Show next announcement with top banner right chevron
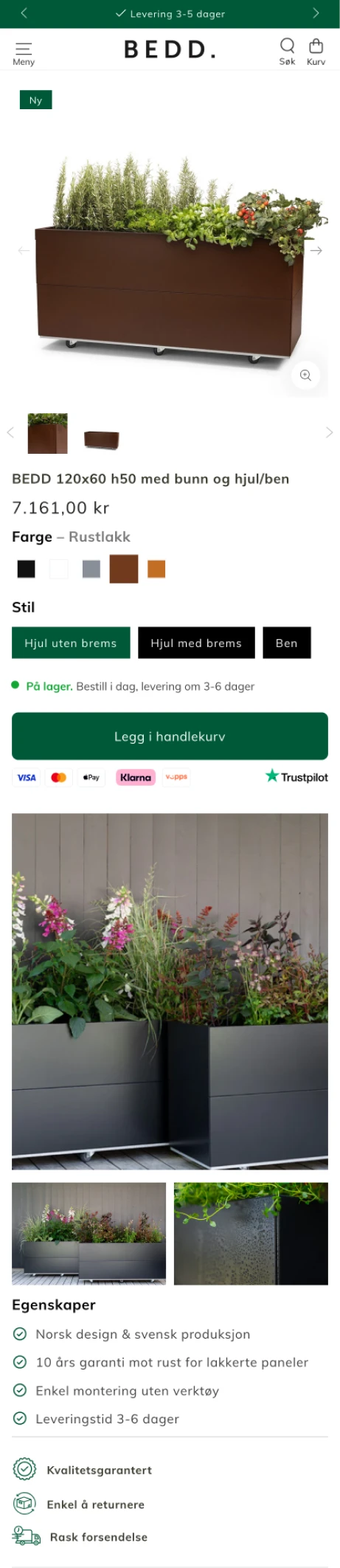 (316, 13)
